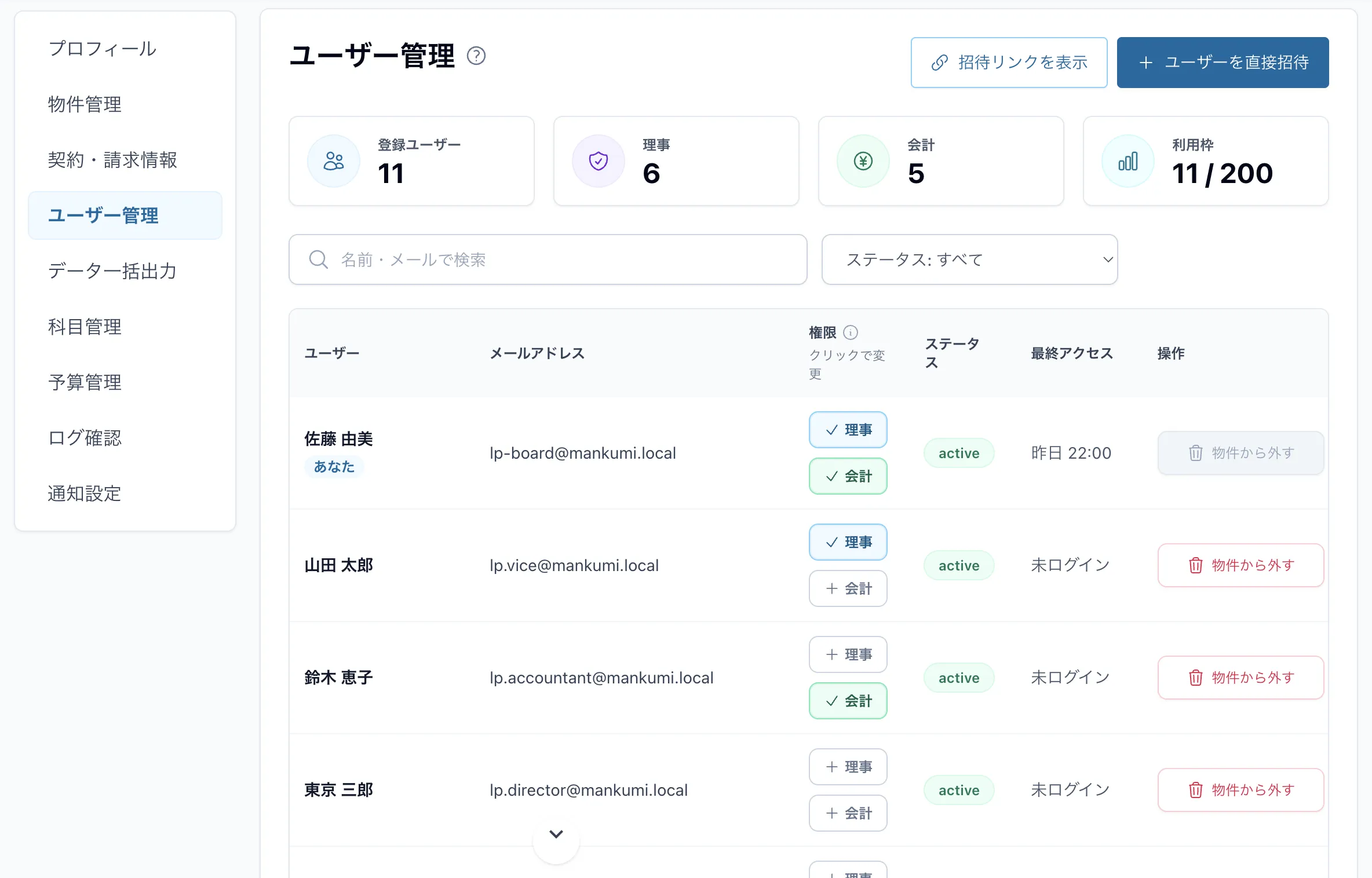
Task: Remove 東京 三郎 with 物件から外す
Action: click(1241, 790)
